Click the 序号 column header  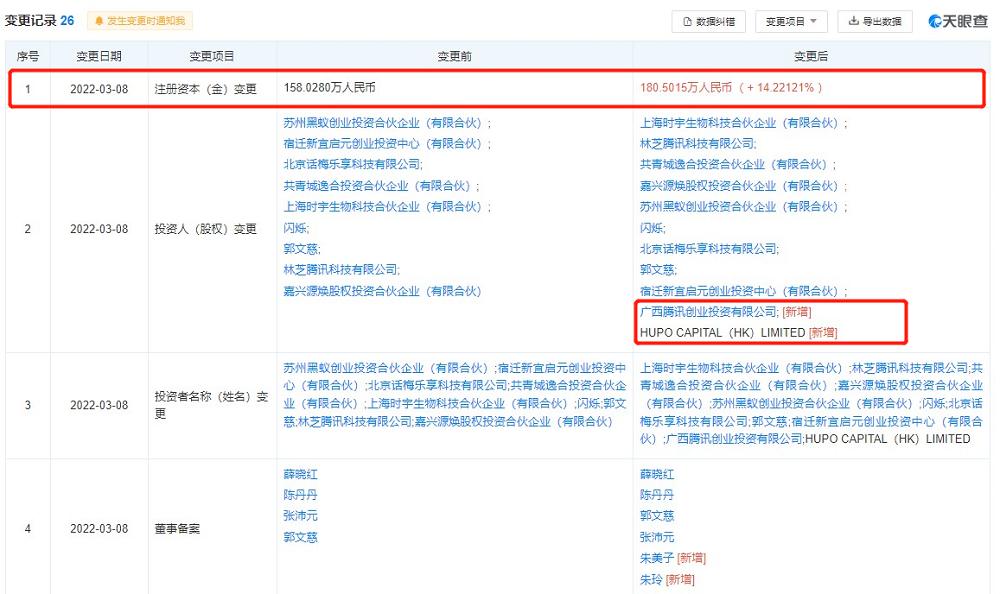point(27,56)
